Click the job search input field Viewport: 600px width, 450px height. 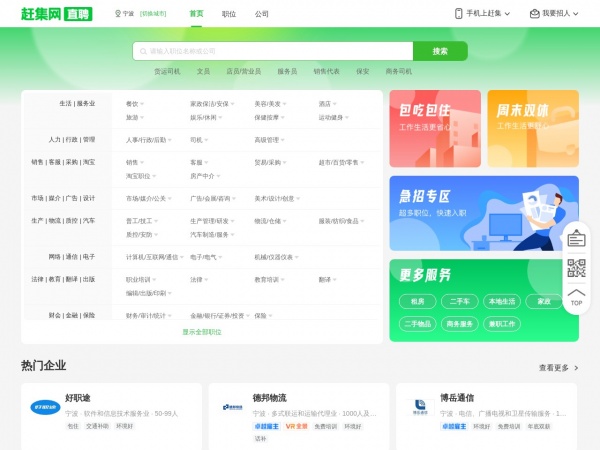(x=272, y=51)
